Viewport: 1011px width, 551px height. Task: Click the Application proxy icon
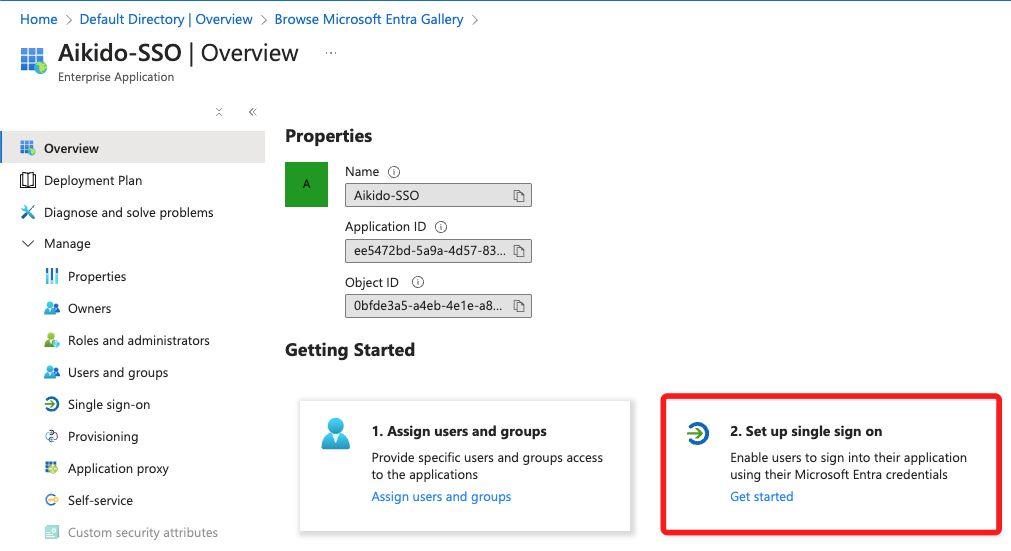52,468
